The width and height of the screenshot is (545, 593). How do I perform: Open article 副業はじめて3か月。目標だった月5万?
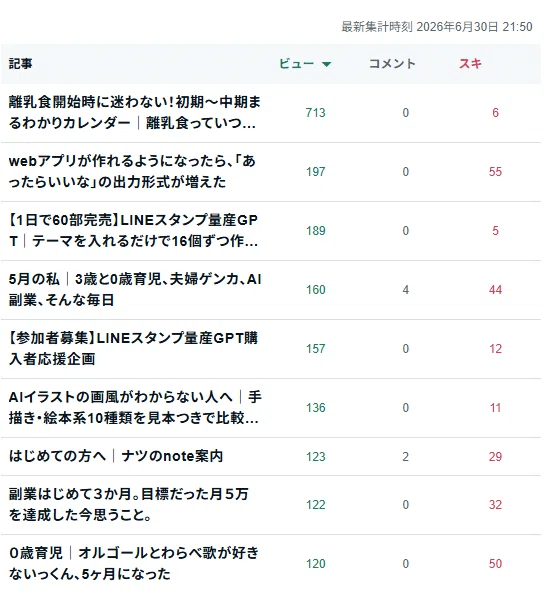(129, 504)
